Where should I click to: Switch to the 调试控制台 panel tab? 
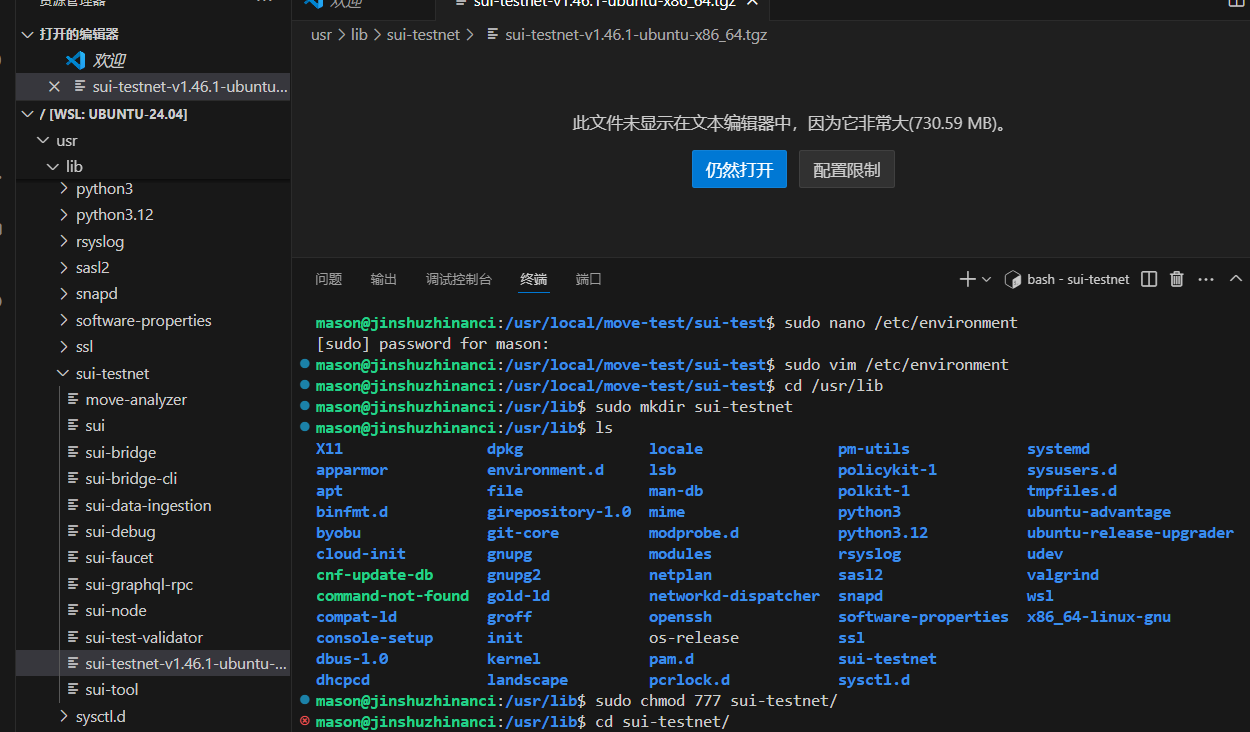pos(458,279)
